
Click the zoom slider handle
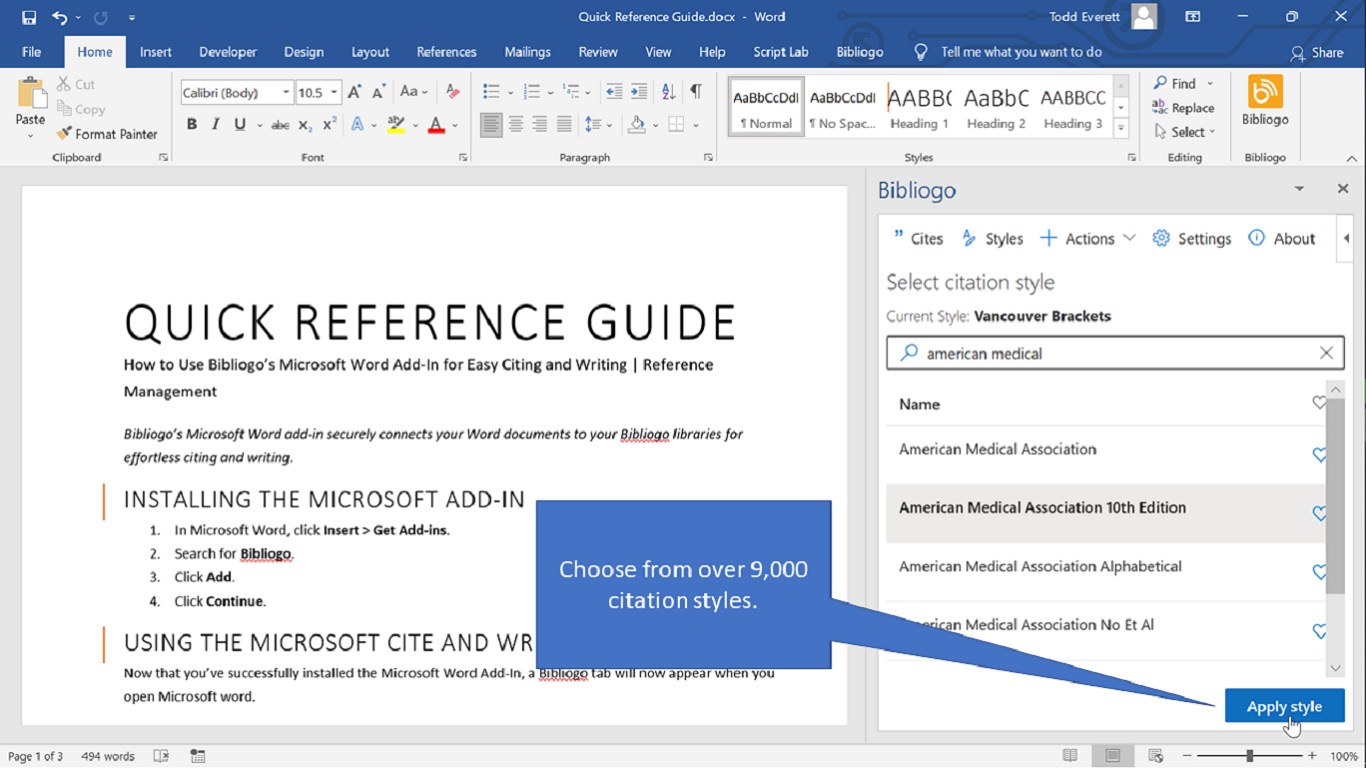click(x=1250, y=756)
